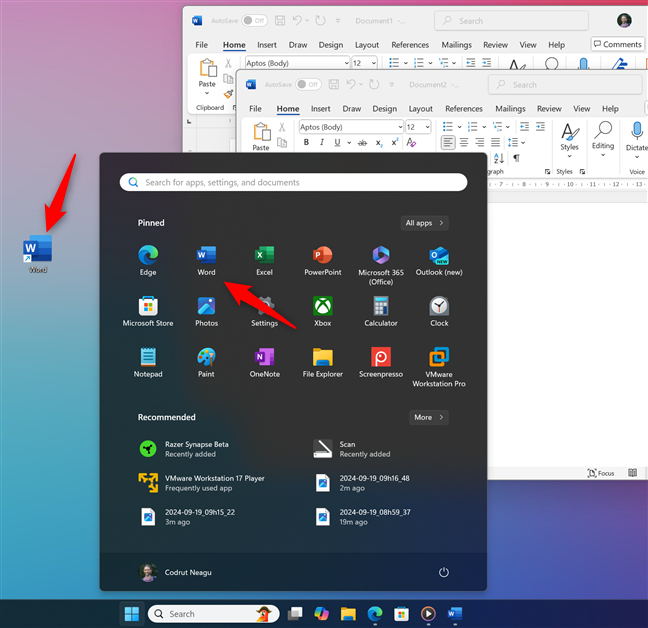
Task: Toggle AutoSave in Document1 window
Action: tap(255, 21)
